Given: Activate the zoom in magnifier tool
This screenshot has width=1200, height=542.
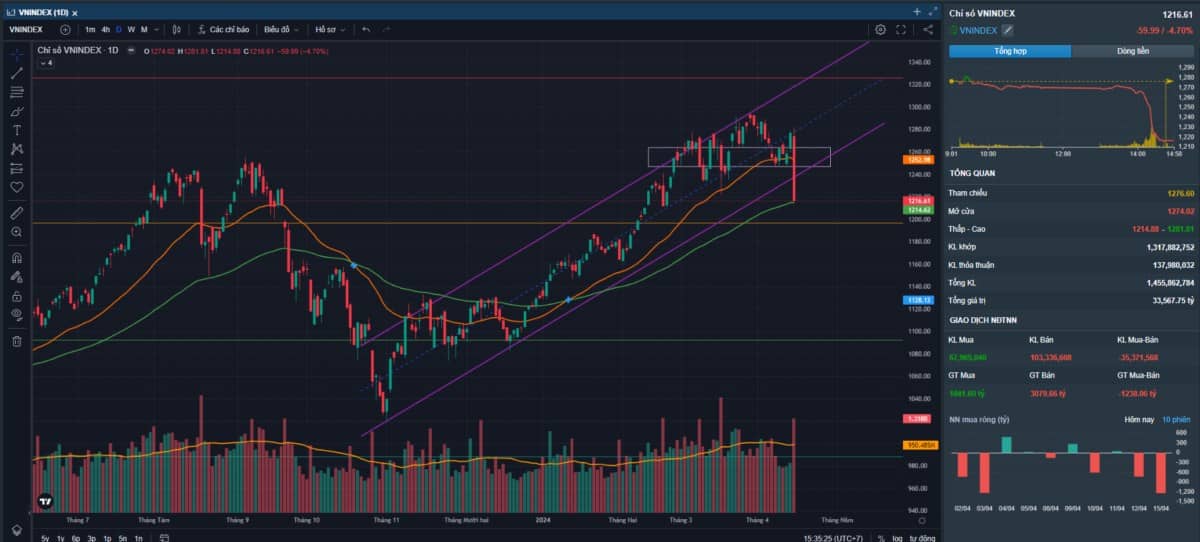Looking at the screenshot, I should (x=17, y=232).
